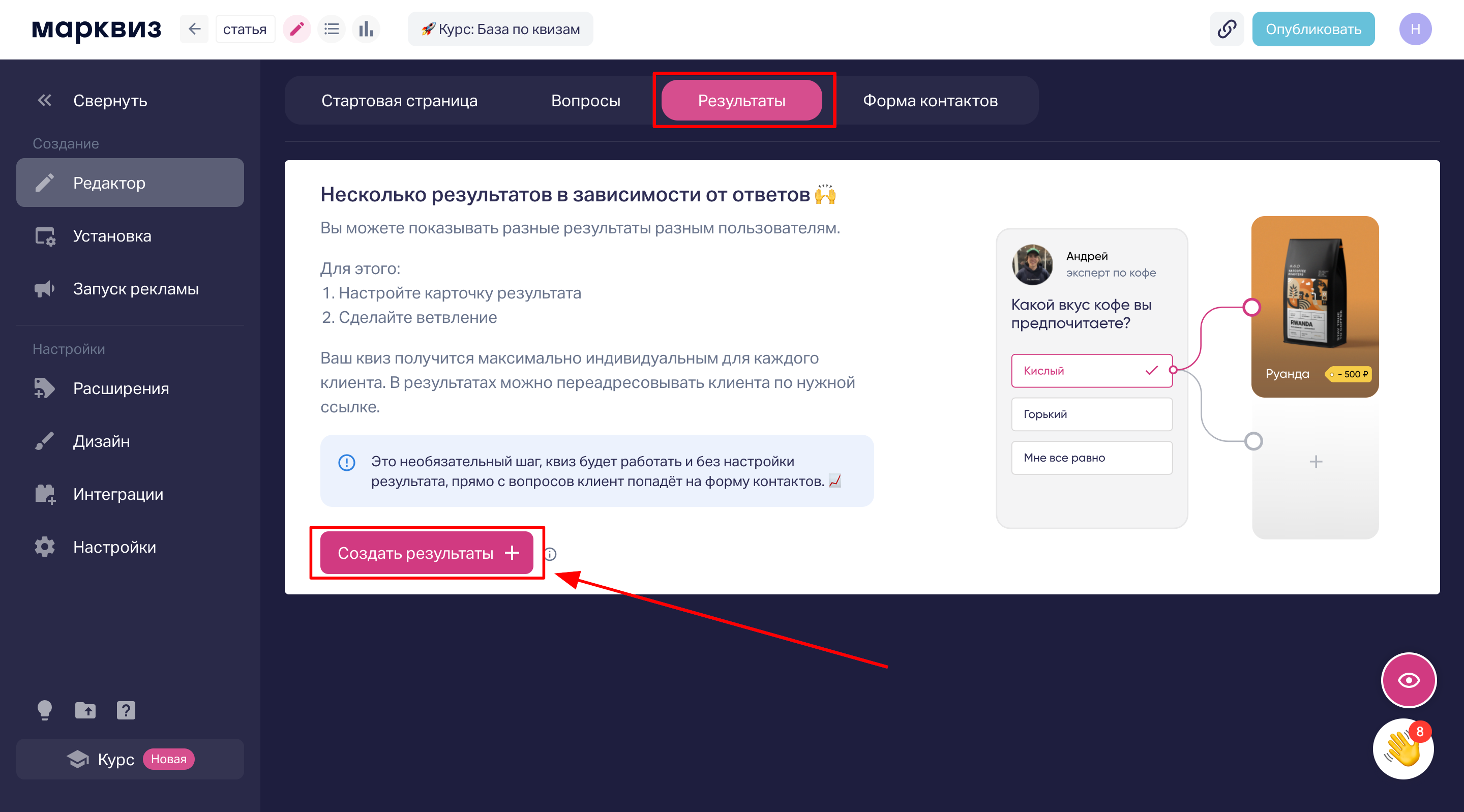
Task: Click the Настройки sidebar menu item
Action: pyautogui.click(x=115, y=547)
